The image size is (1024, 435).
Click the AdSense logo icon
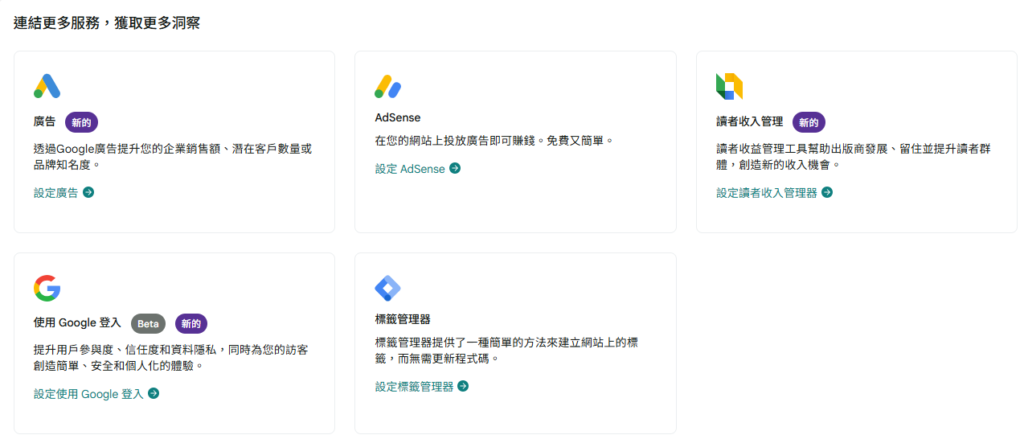[x=388, y=86]
